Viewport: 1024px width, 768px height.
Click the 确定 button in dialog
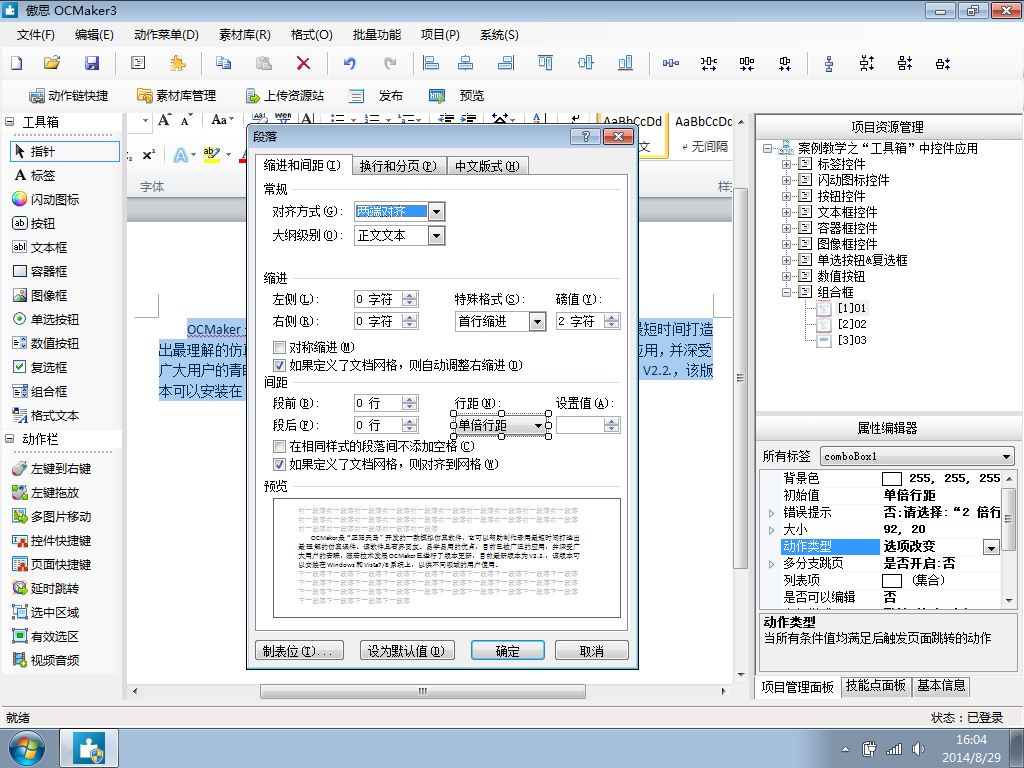point(507,651)
